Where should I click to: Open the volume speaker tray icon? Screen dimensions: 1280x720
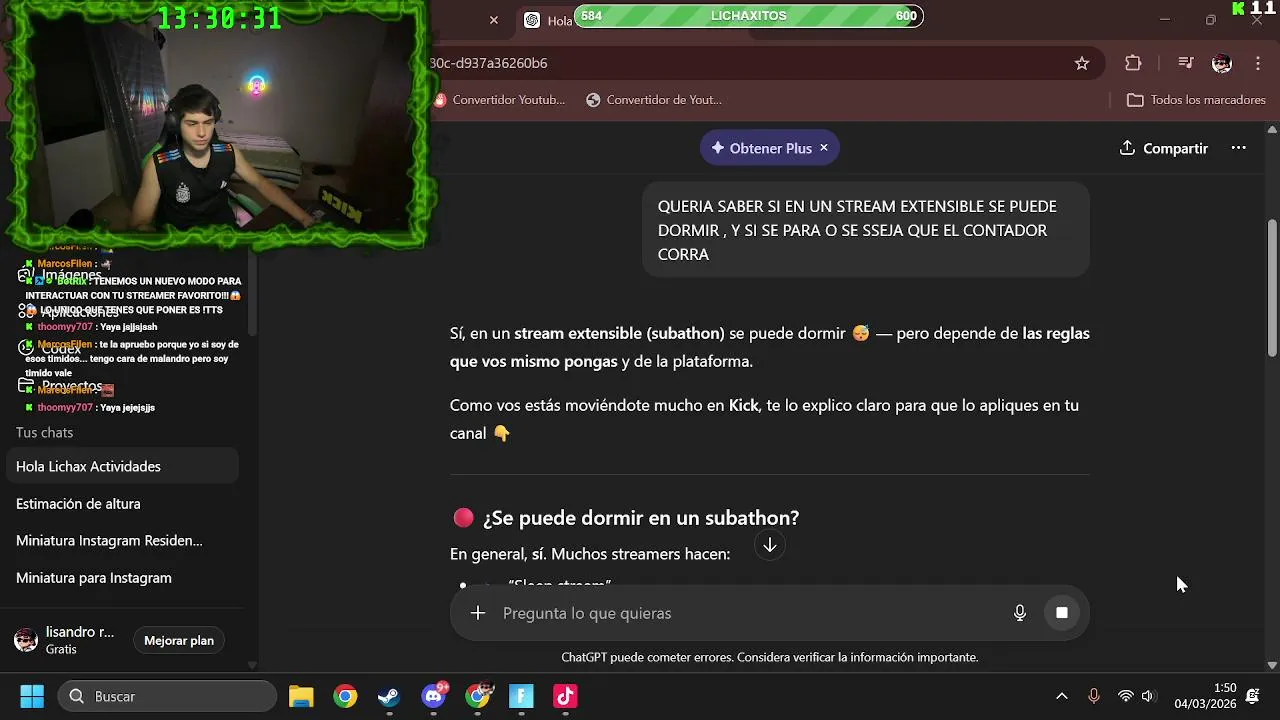point(1148,696)
